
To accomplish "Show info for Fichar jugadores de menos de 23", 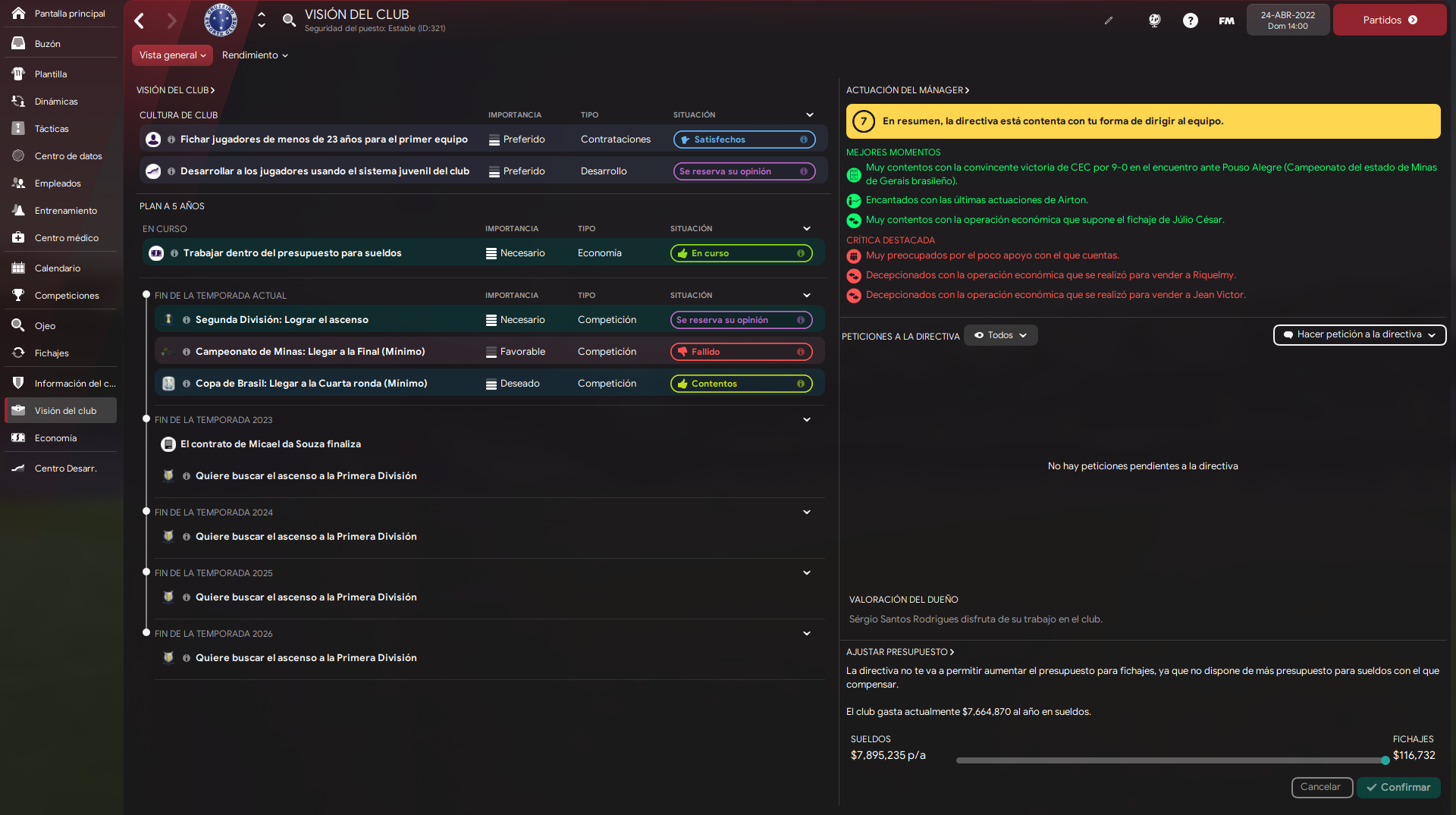I will (x=171, y=139).
